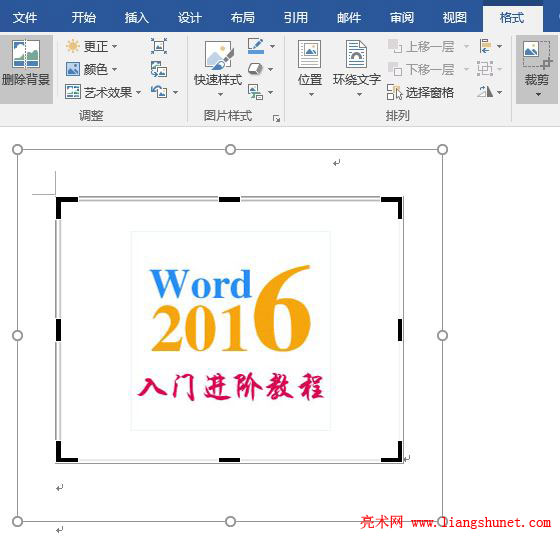Click the top-center crop handle
The width and height of the screenshot is (560, 539).
[x=229, y=199]
